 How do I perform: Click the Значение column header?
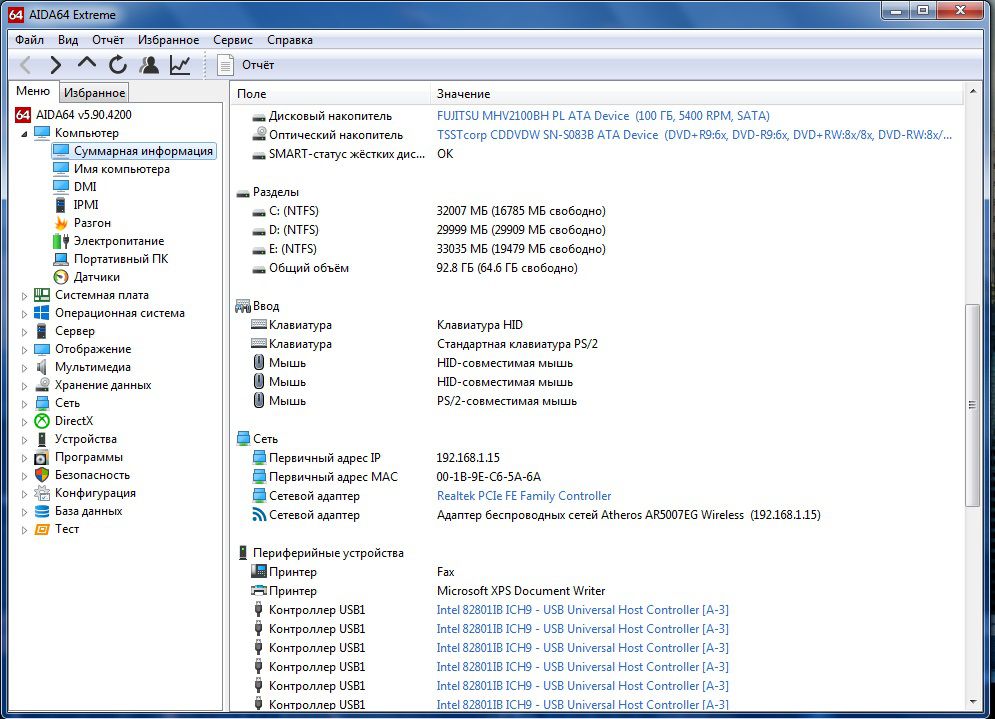(697, 94)
